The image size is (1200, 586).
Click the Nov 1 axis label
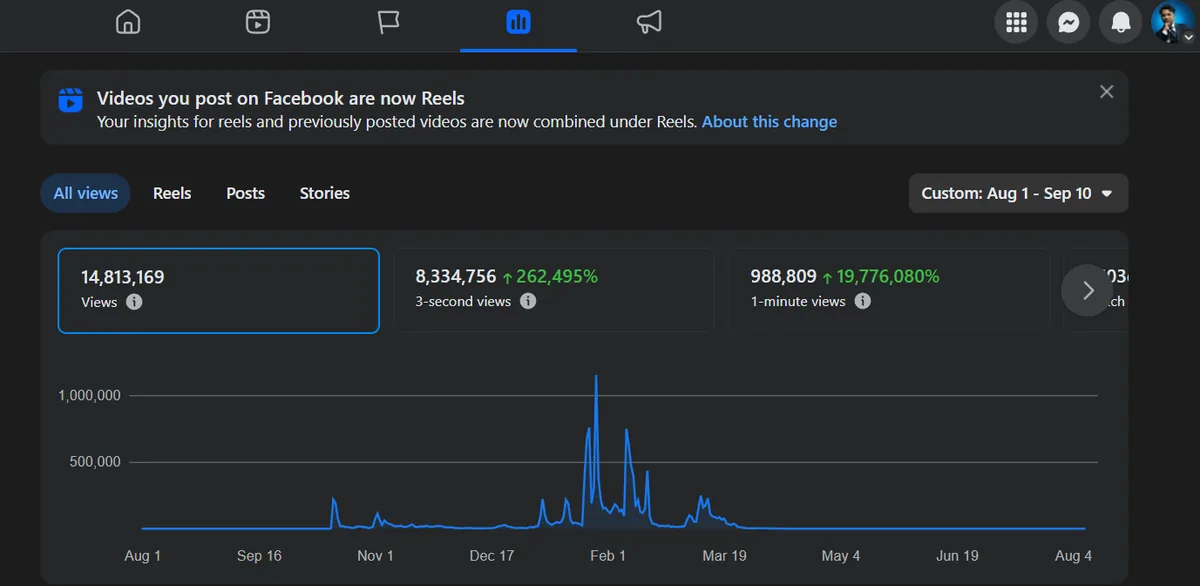375,556
